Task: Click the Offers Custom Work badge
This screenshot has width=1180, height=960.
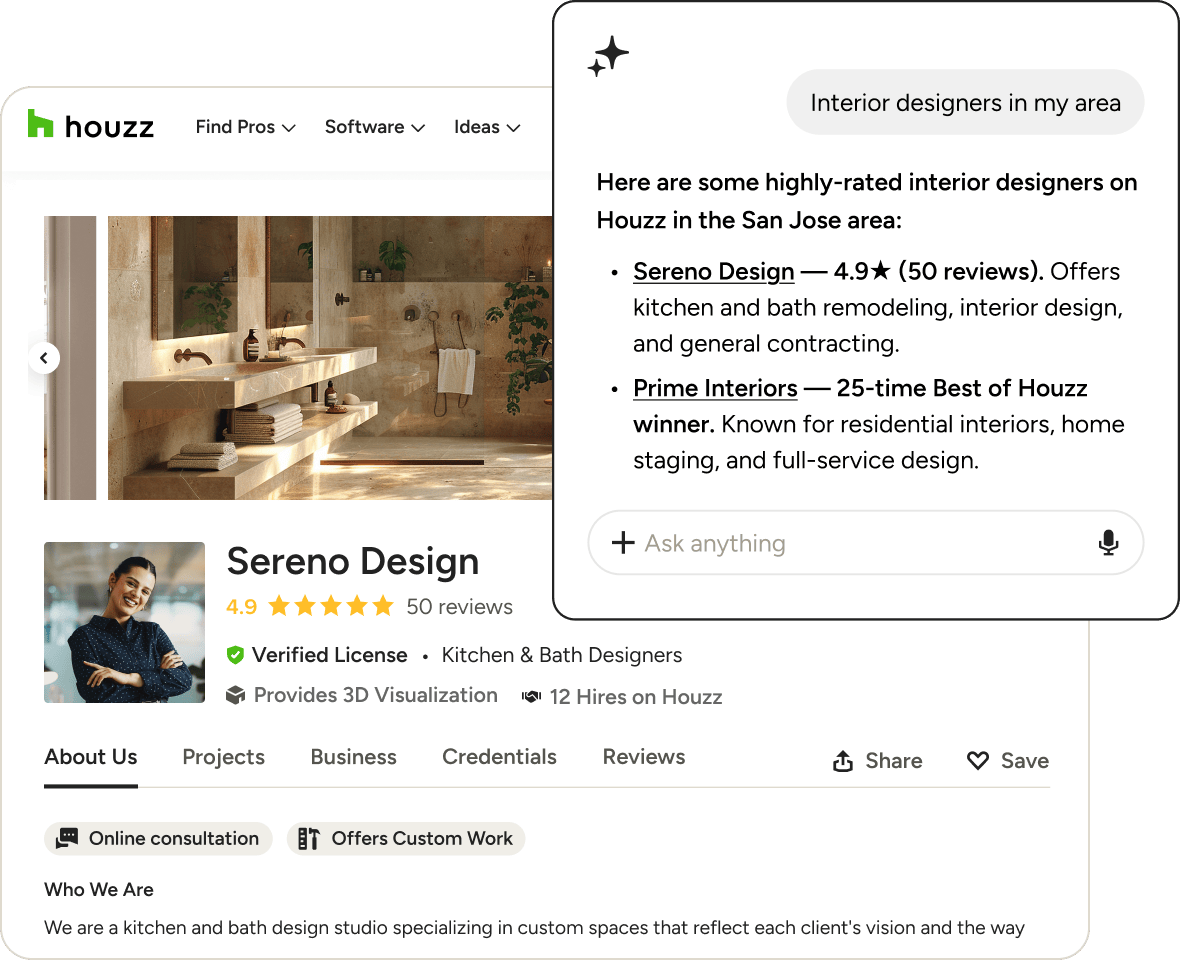Action: [406, 838]
